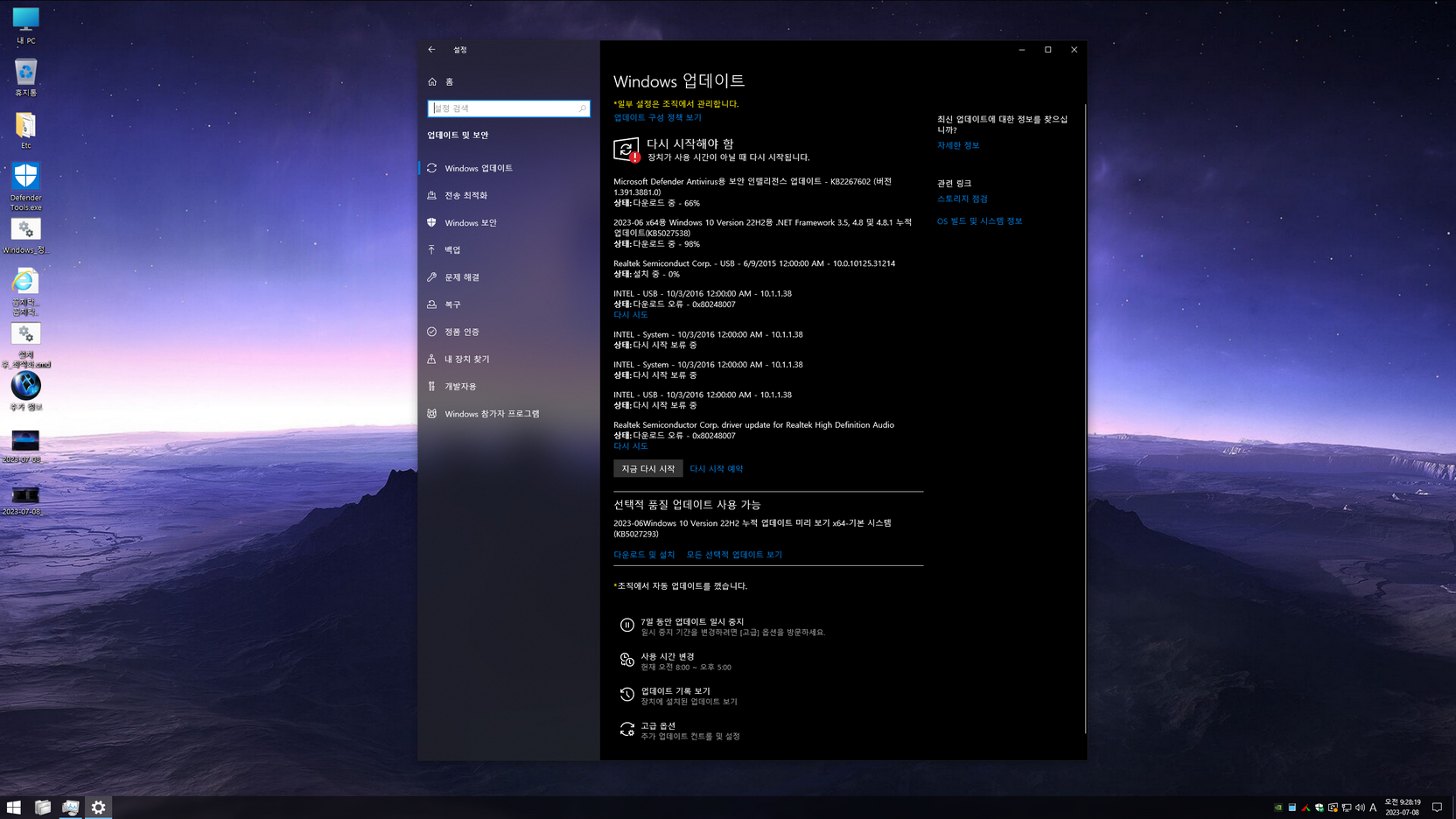
Task: Select the upper 2023-07-08 screenshot thumbnail
Action: [x=25, y=445]
